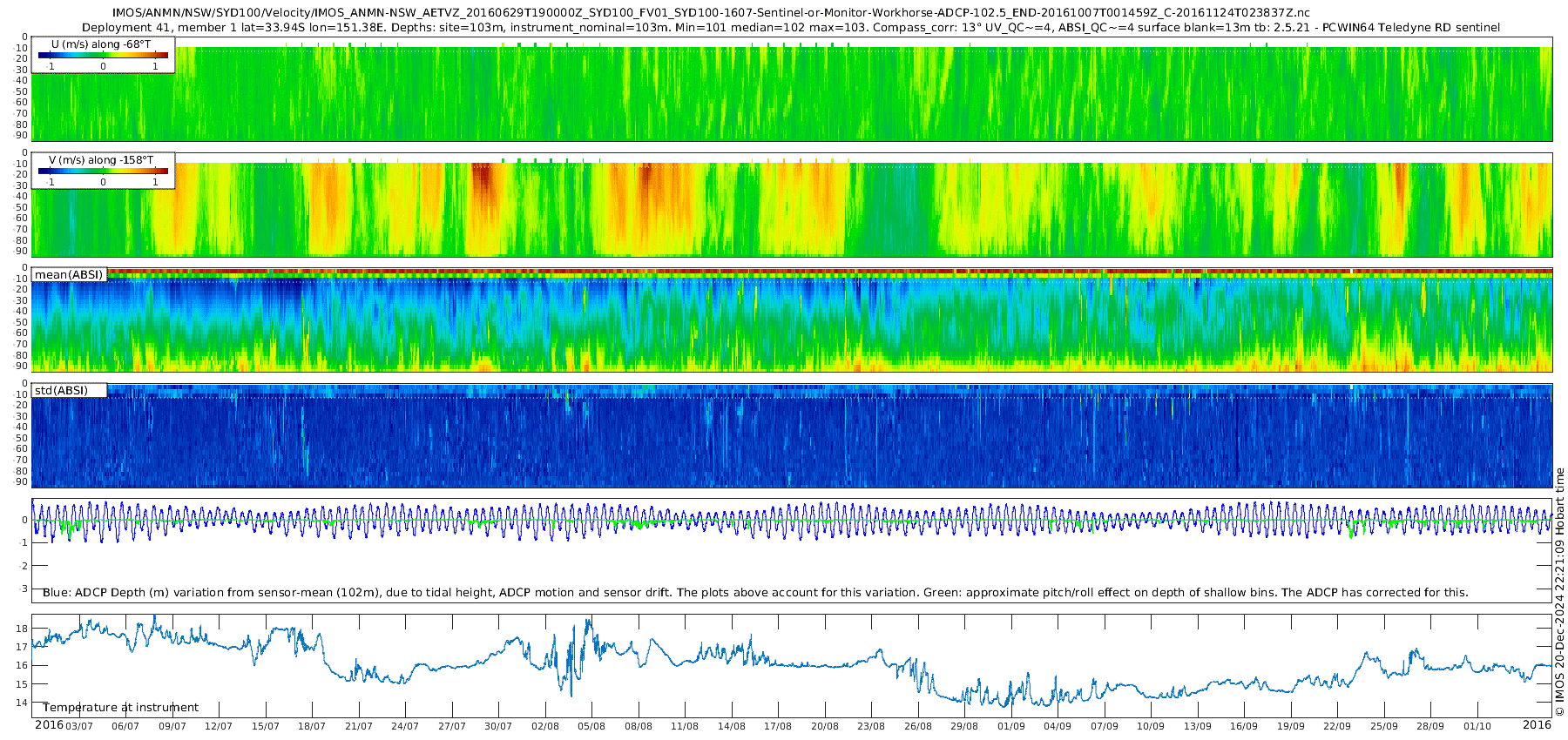1568x740 pixels.
Task: Click the std(ABSI) panel label
Action: (x=61, y=390)
